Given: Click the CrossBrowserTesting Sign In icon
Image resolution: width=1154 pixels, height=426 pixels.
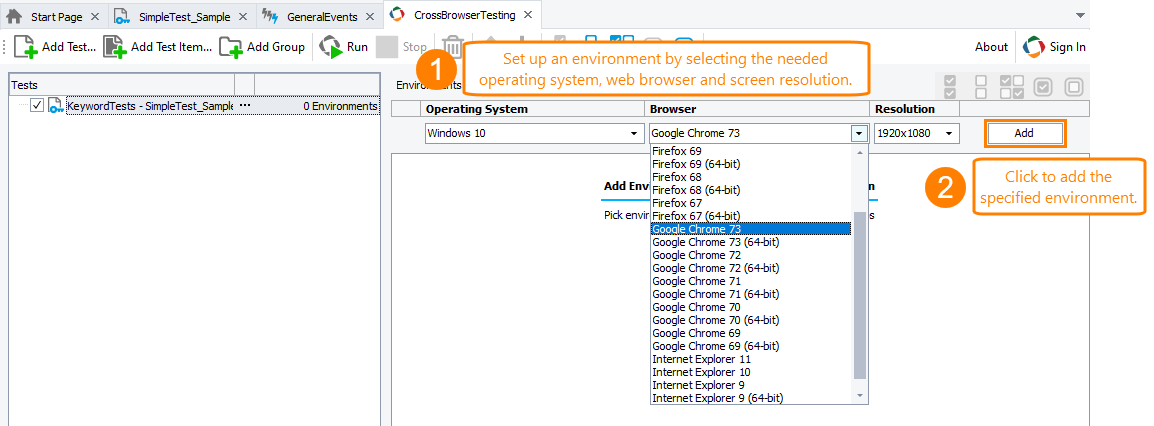Looking at the screenshot, I should click(x=1034, y=47).
